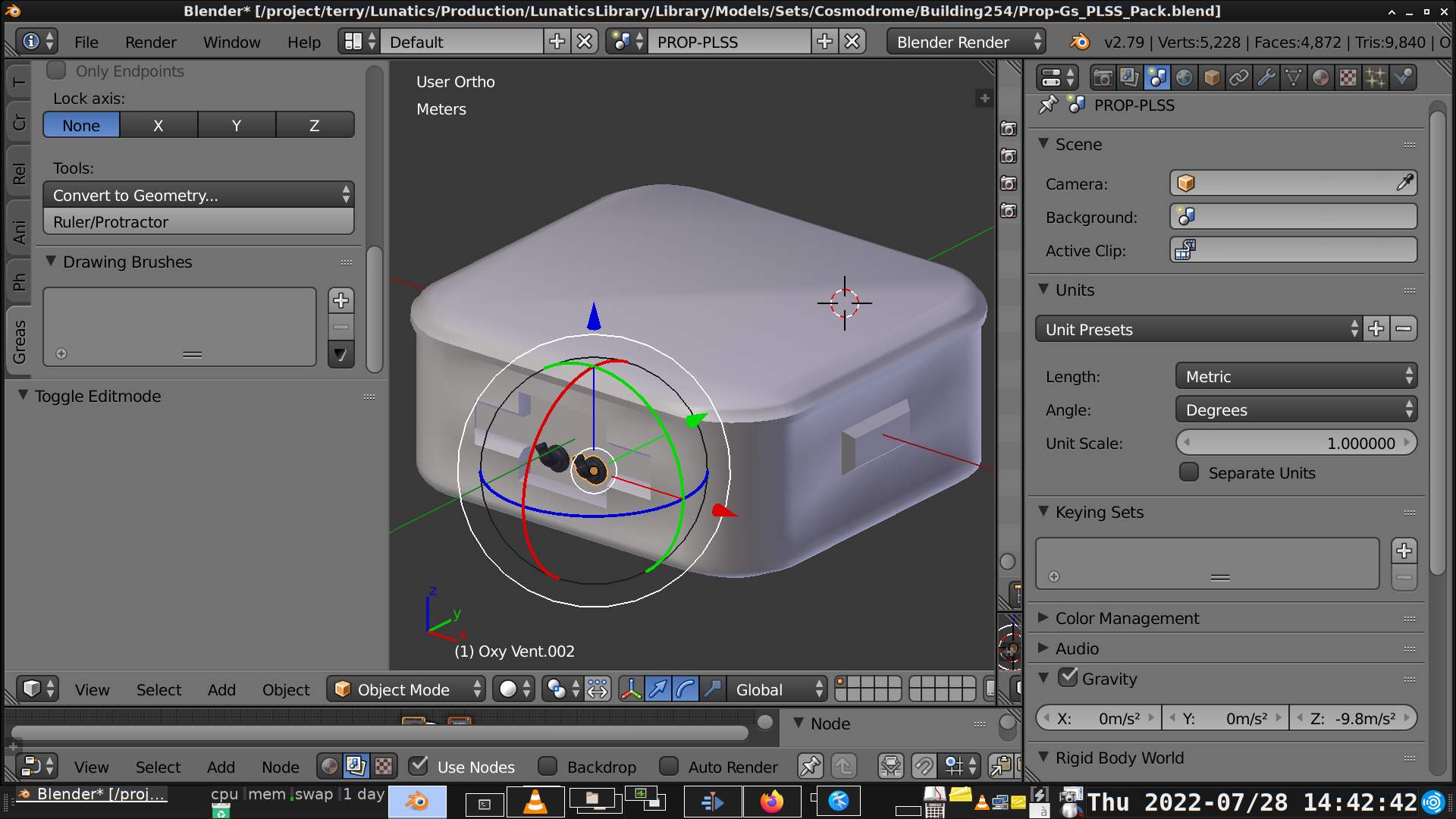
Task: Enable the rotate manipulator arc icon
Action: click(685, 689)
